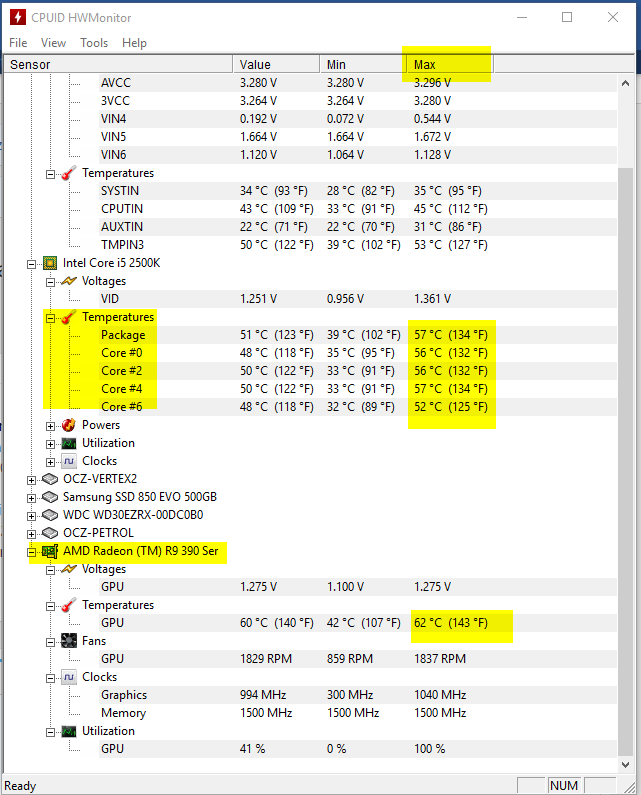Click the GPU Utilization graph icon
641x795 pixels.
[68, 731]
